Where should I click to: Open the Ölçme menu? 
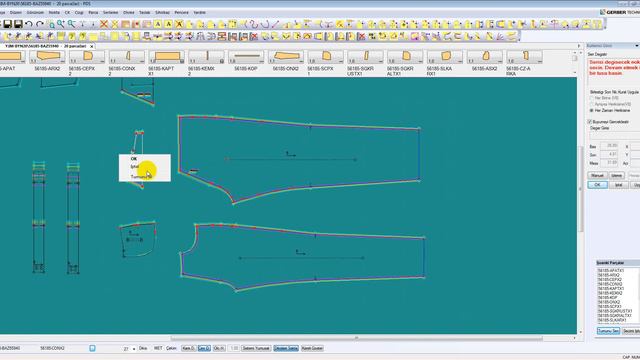tap(129, 13)
